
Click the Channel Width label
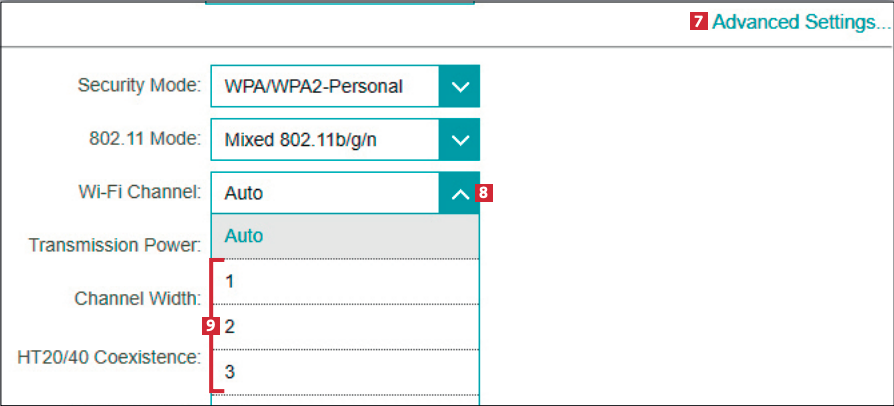coord(138,298)
